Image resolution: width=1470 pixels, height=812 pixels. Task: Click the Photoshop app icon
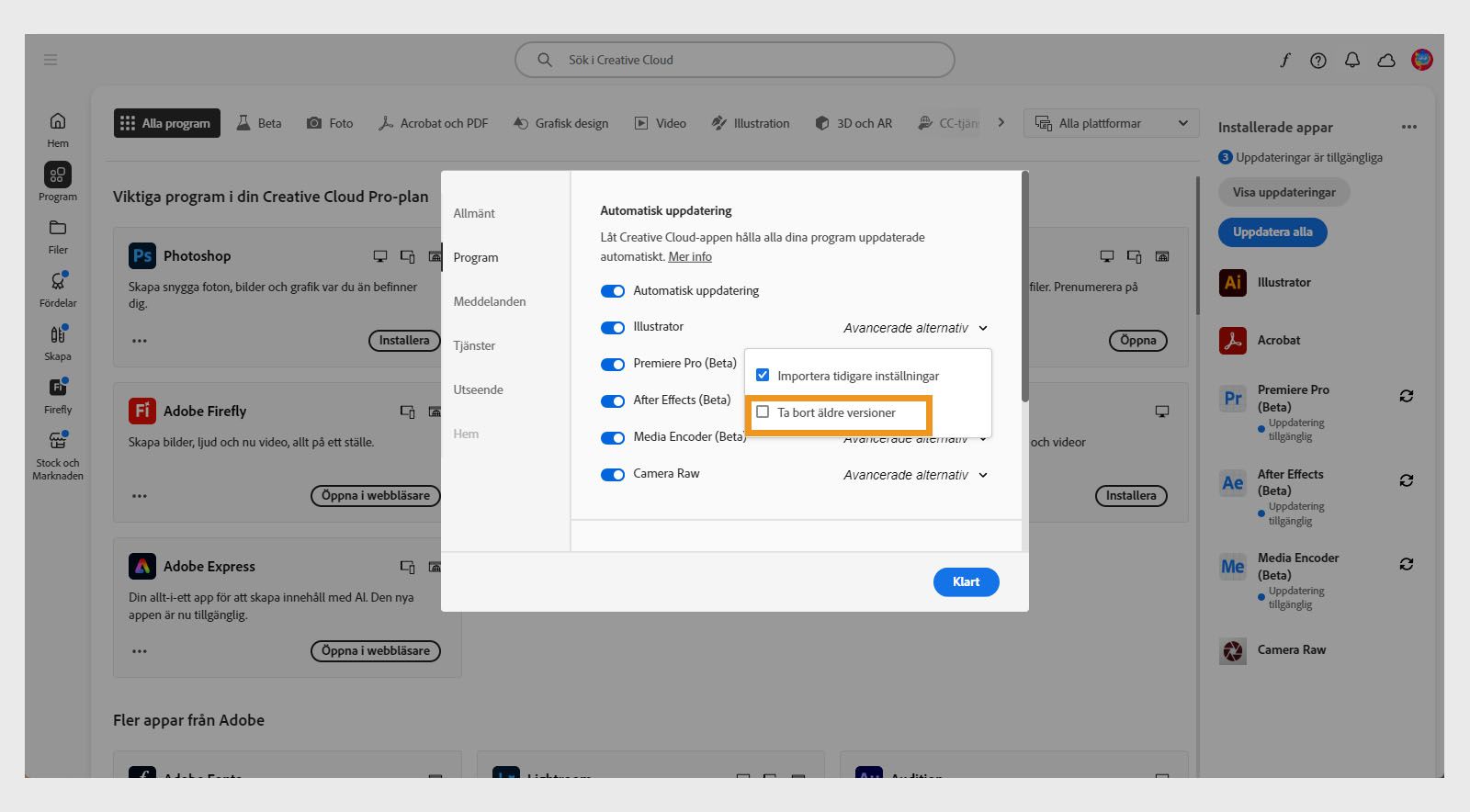pos(142,255)
